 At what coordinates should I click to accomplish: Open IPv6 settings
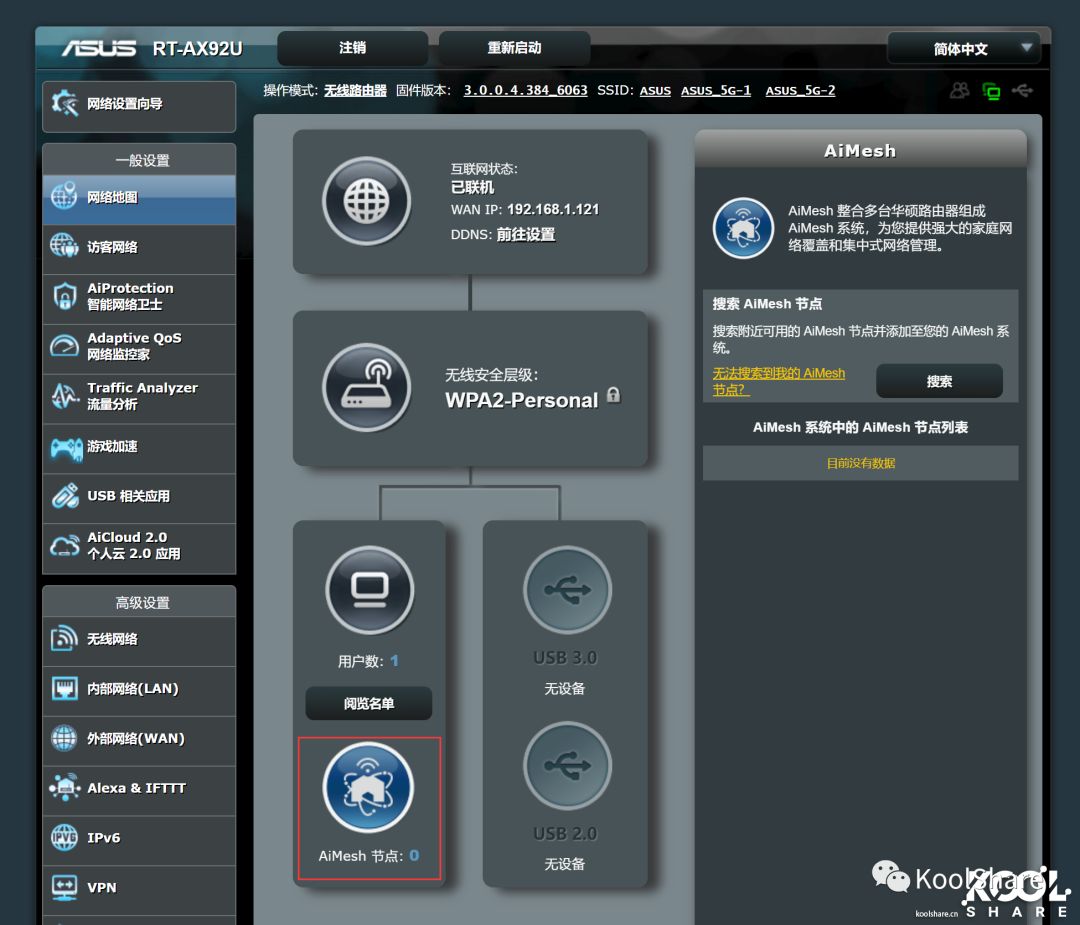[139, 839]
